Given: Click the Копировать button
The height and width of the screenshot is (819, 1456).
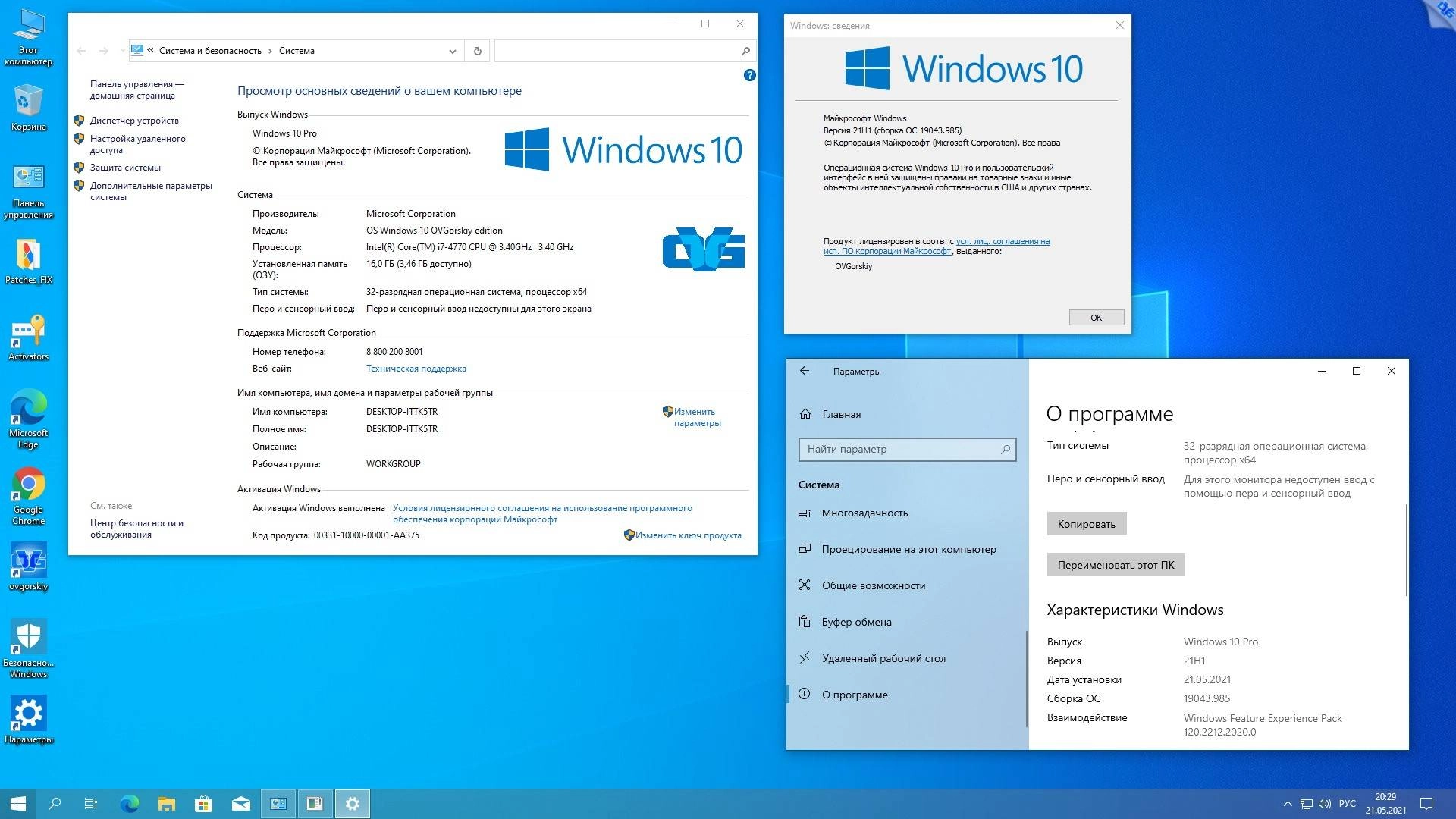Looking at the screenshot, I should [x=1086, y=523].
